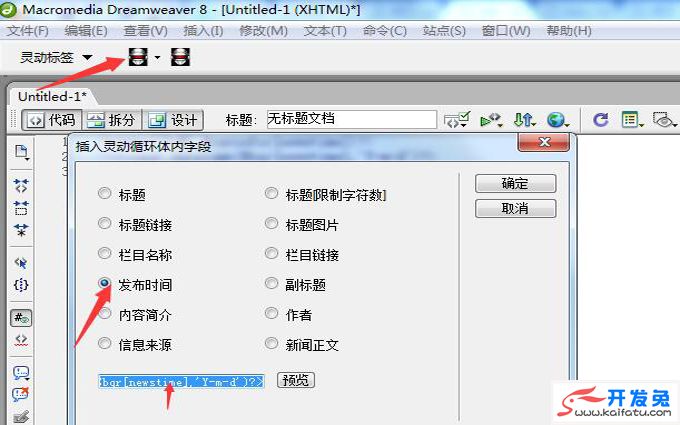This screenshot has width=680, height=425.
Task: Click the select parent tag icon
Action: (x=21, y=263)
